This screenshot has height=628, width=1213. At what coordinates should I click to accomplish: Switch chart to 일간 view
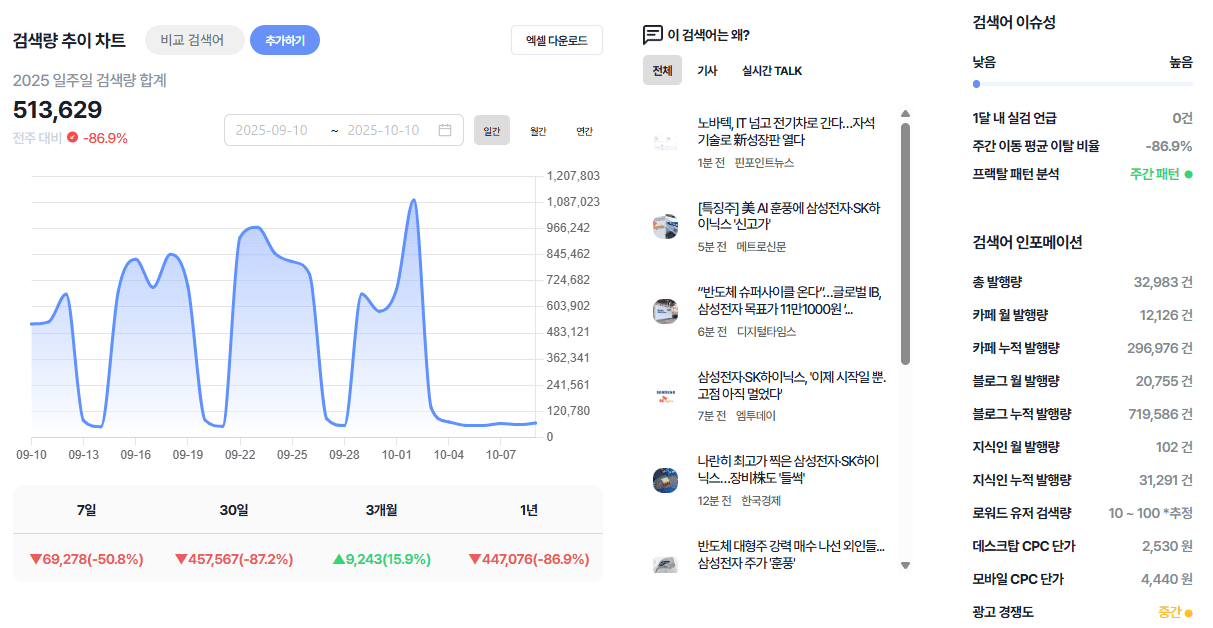click(492, 131)
